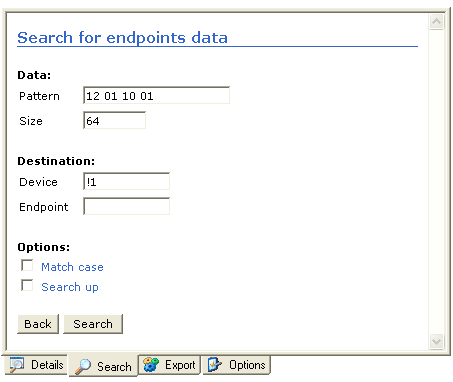The width and height of the screenshot is (453, 382).
Task: Click the Search tab magnifying glass icon
Action: (83, 367)
